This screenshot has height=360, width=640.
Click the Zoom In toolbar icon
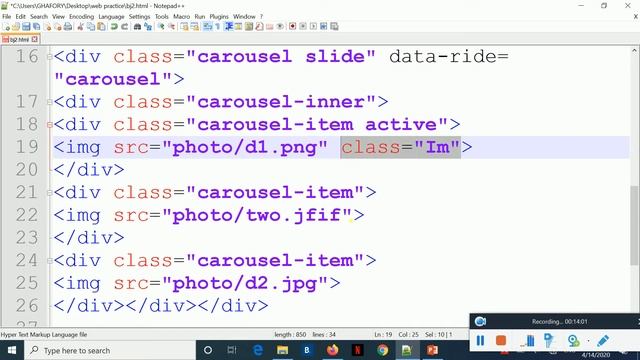pos(161,27)
